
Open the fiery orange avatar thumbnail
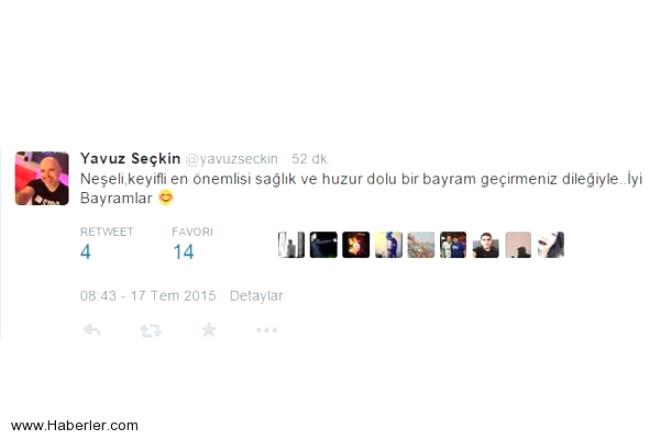coord(356,245)
